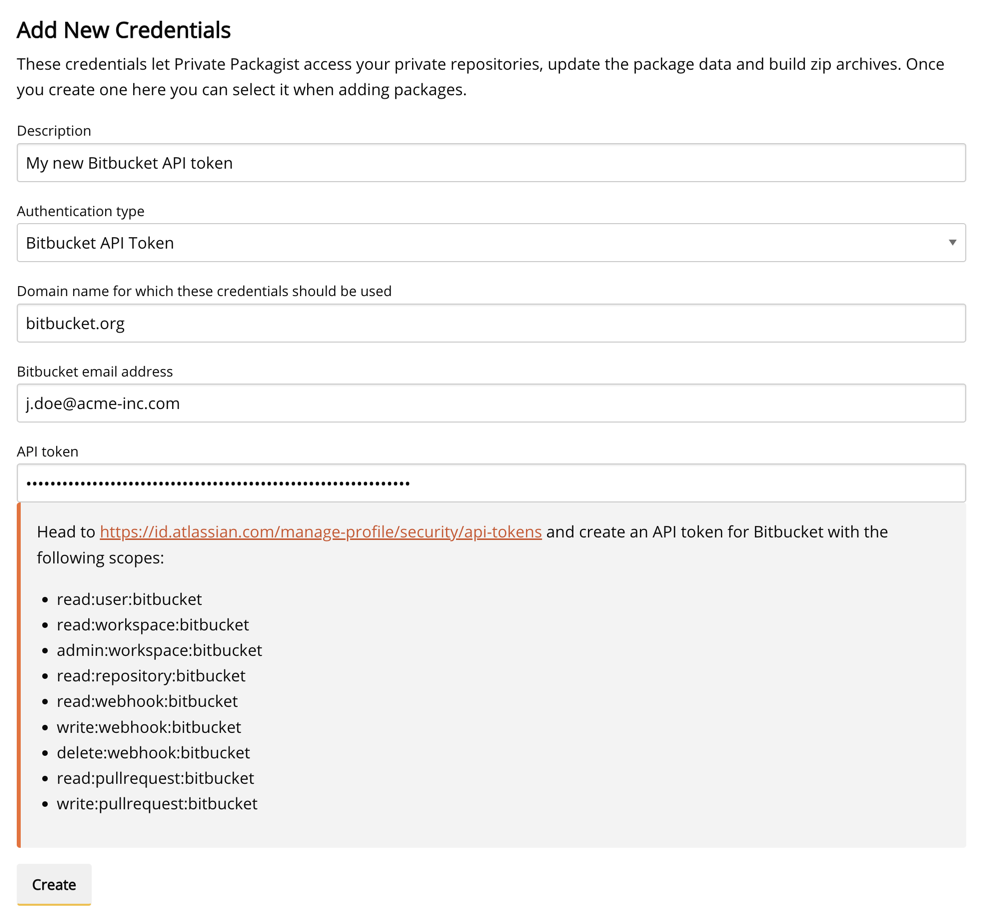Click the delete:webhook:bitbucket scope entry
Screen dimensions: 987x917
153,753
